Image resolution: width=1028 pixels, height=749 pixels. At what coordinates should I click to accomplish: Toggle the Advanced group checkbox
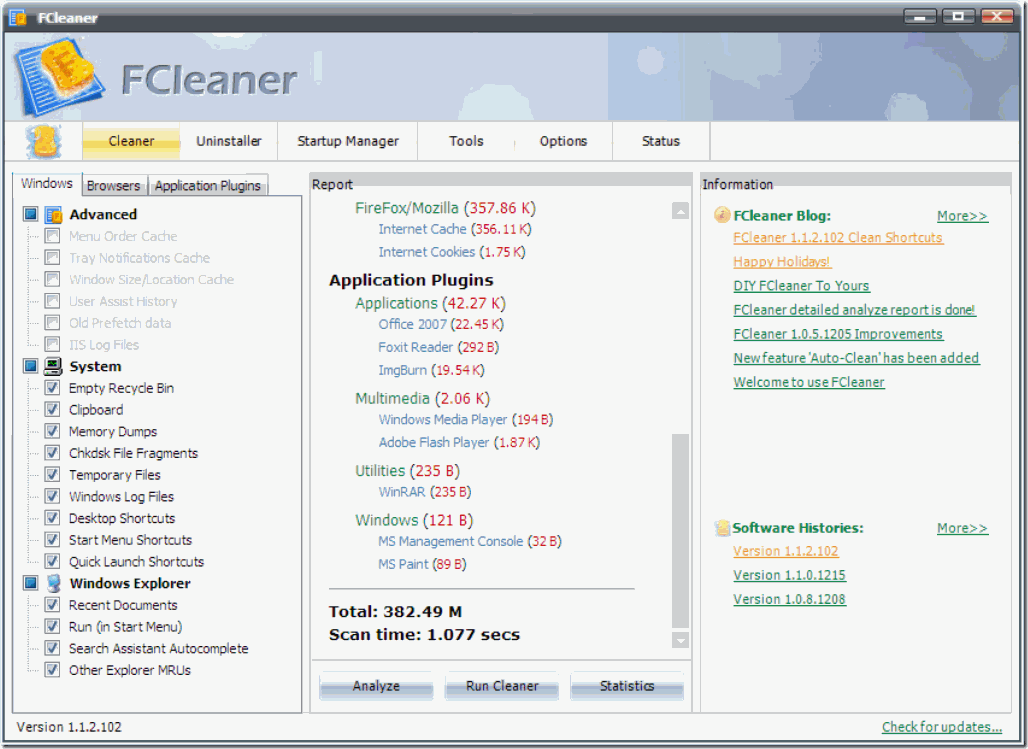pyautogui.click(x=30, y=214)
